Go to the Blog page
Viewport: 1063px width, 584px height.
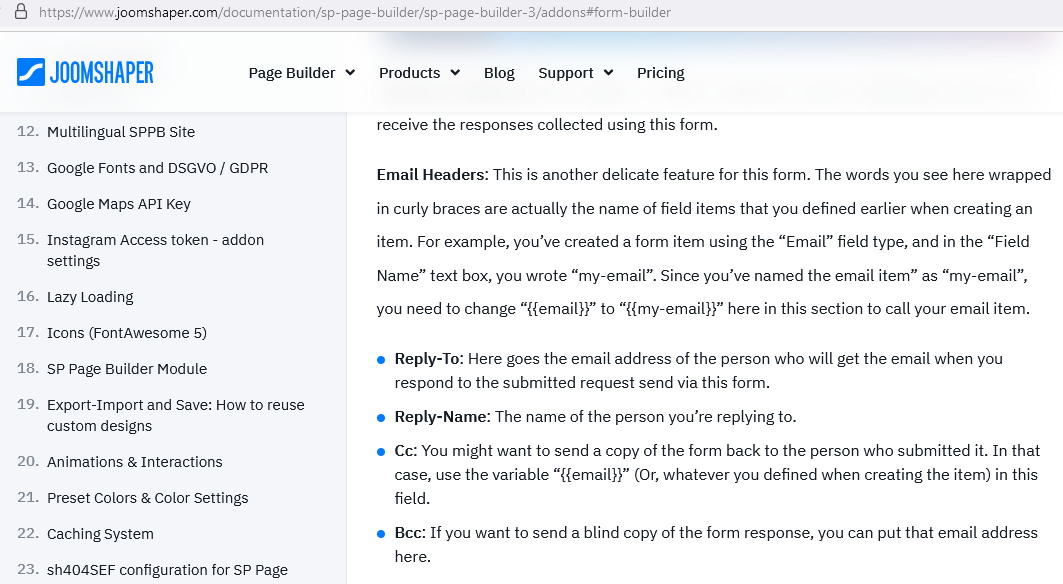(x=499, y=73)
